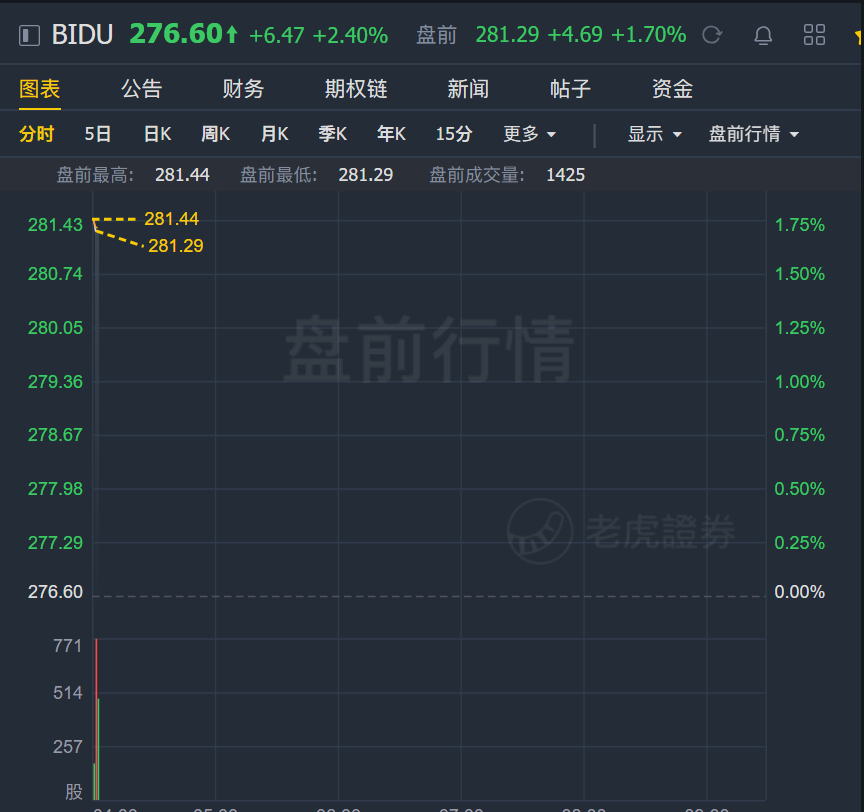Open the four-square layout grid icon
Screen dimensions: 864x812
point(814,35)
